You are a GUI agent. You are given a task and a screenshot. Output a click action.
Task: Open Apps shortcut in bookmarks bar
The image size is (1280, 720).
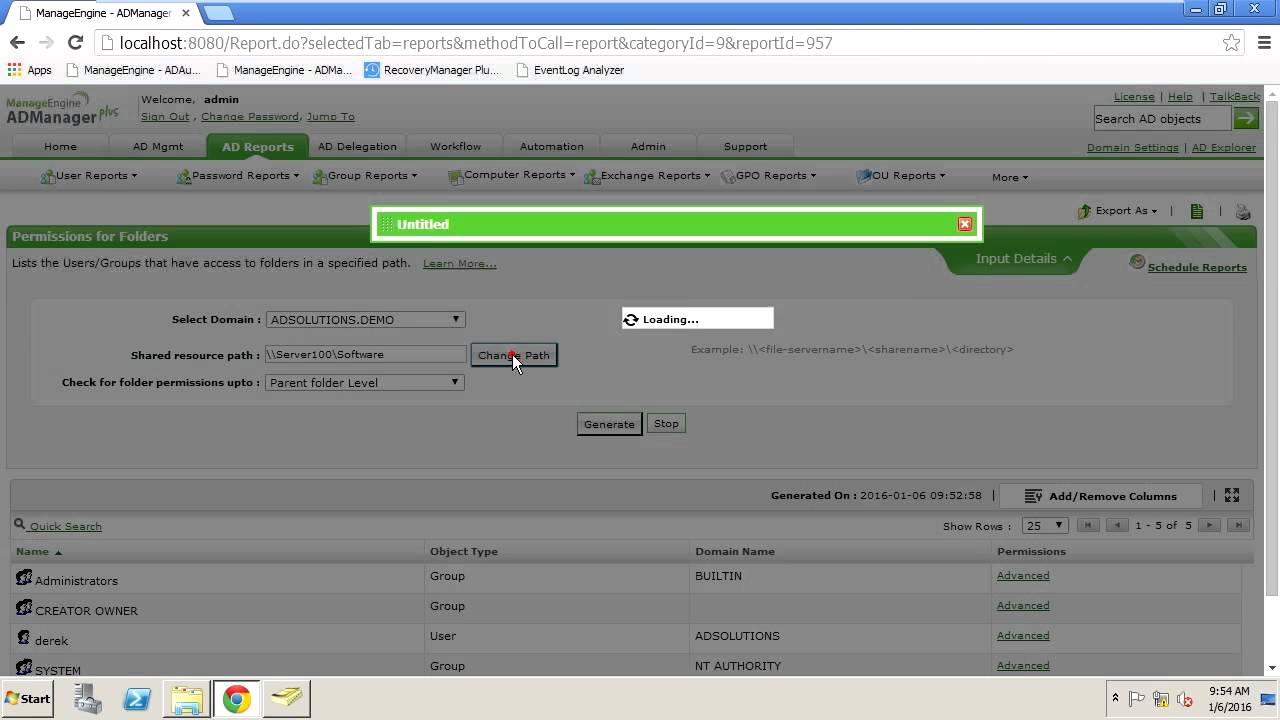click(x=29, y=70)
